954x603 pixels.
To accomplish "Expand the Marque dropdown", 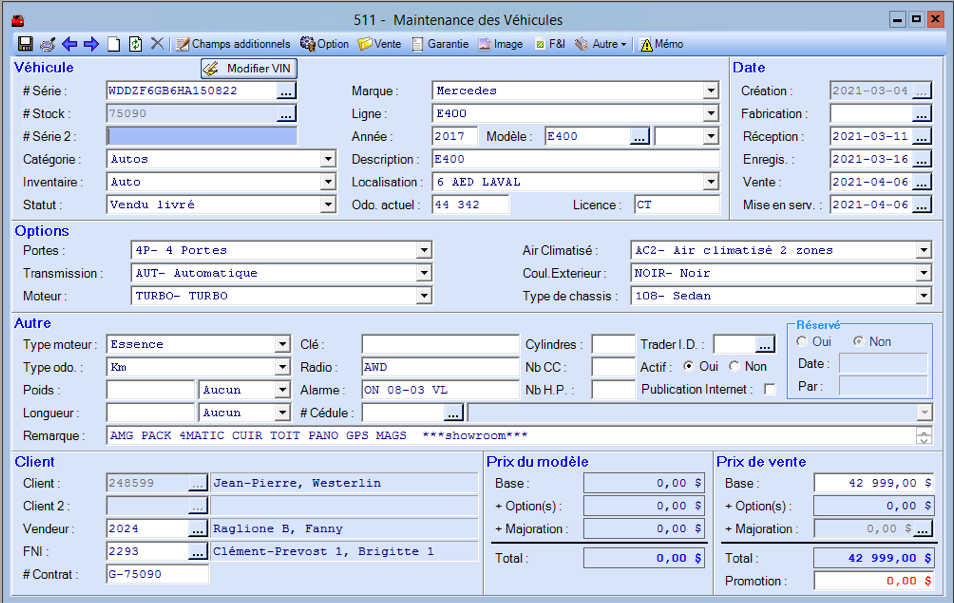I will 710,91.
